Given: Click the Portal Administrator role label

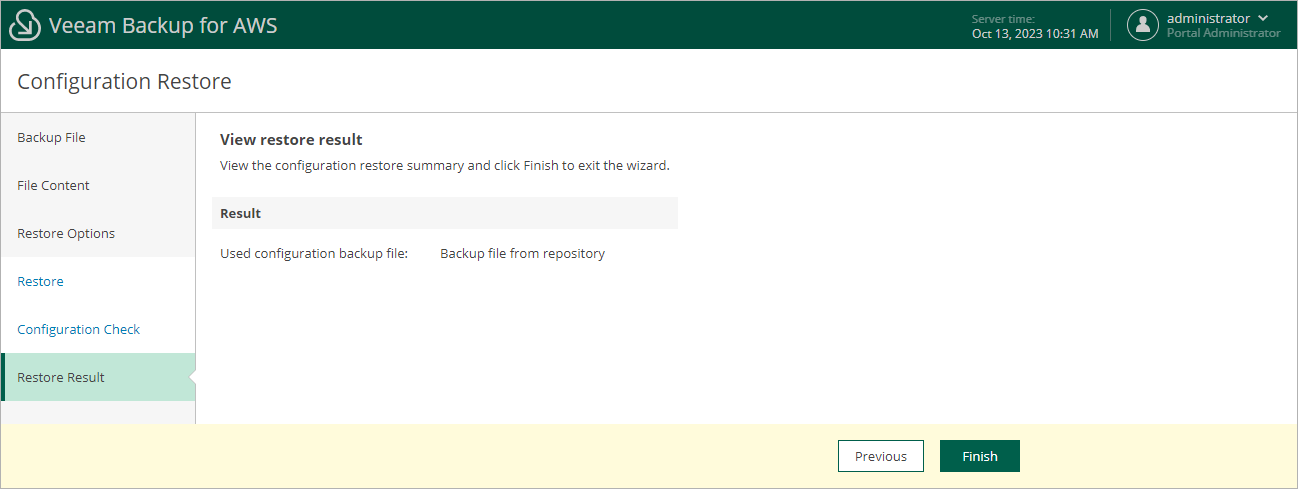Looking at the screenshot, I should [1223, 33].
